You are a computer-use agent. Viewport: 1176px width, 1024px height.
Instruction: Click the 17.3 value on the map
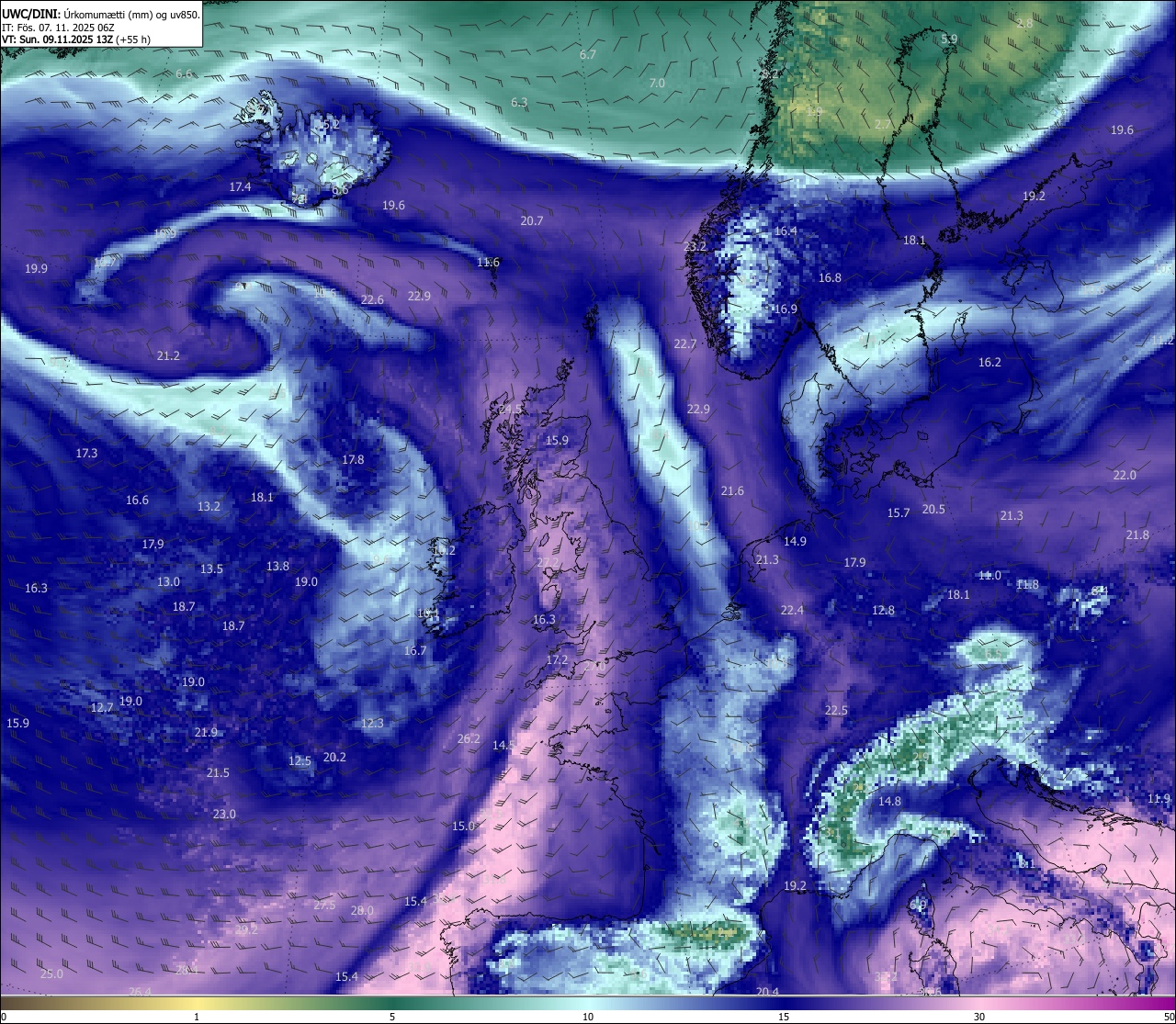[86, 454]
